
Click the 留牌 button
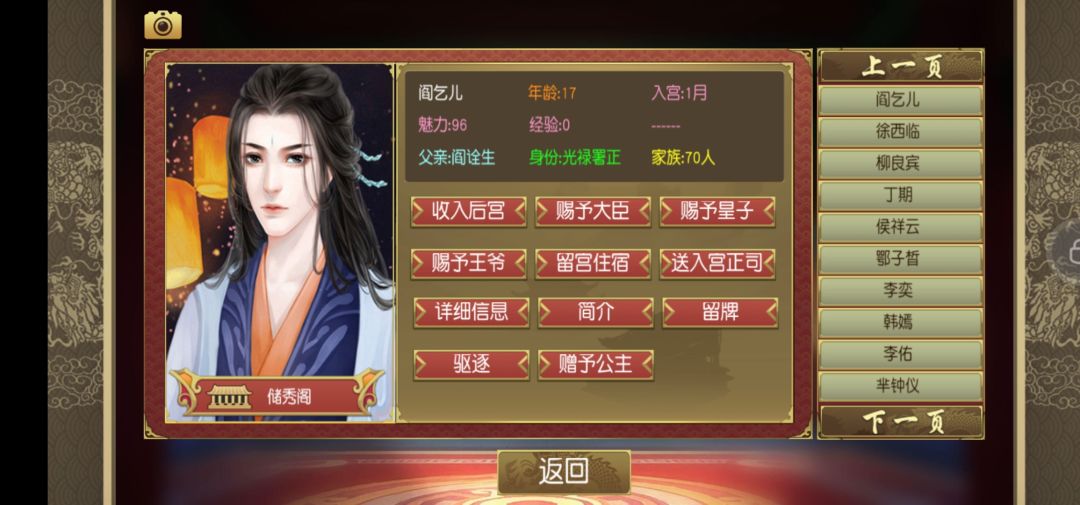tap(720, 313)
